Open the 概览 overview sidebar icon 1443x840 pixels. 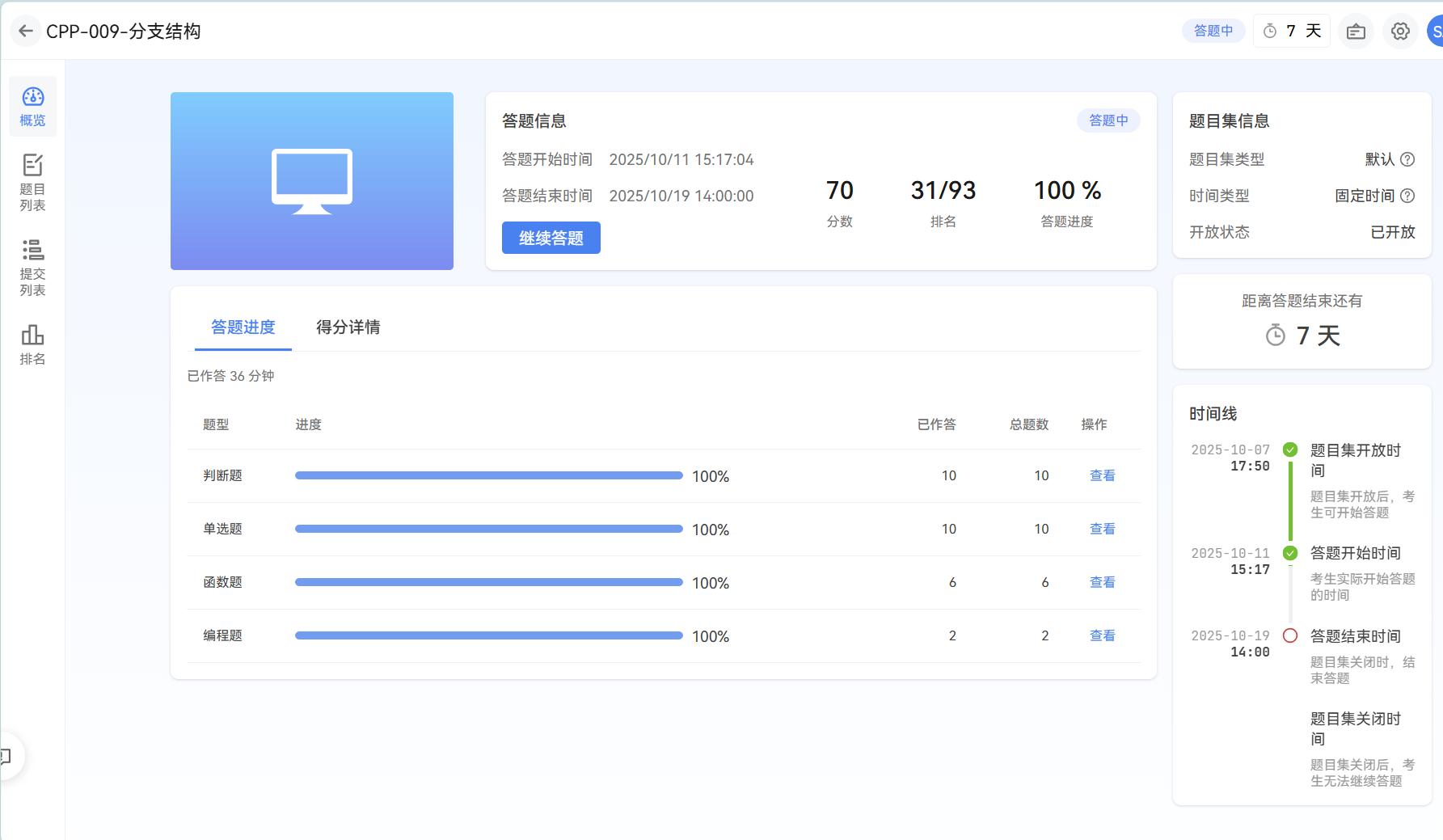tap(33, 107)
